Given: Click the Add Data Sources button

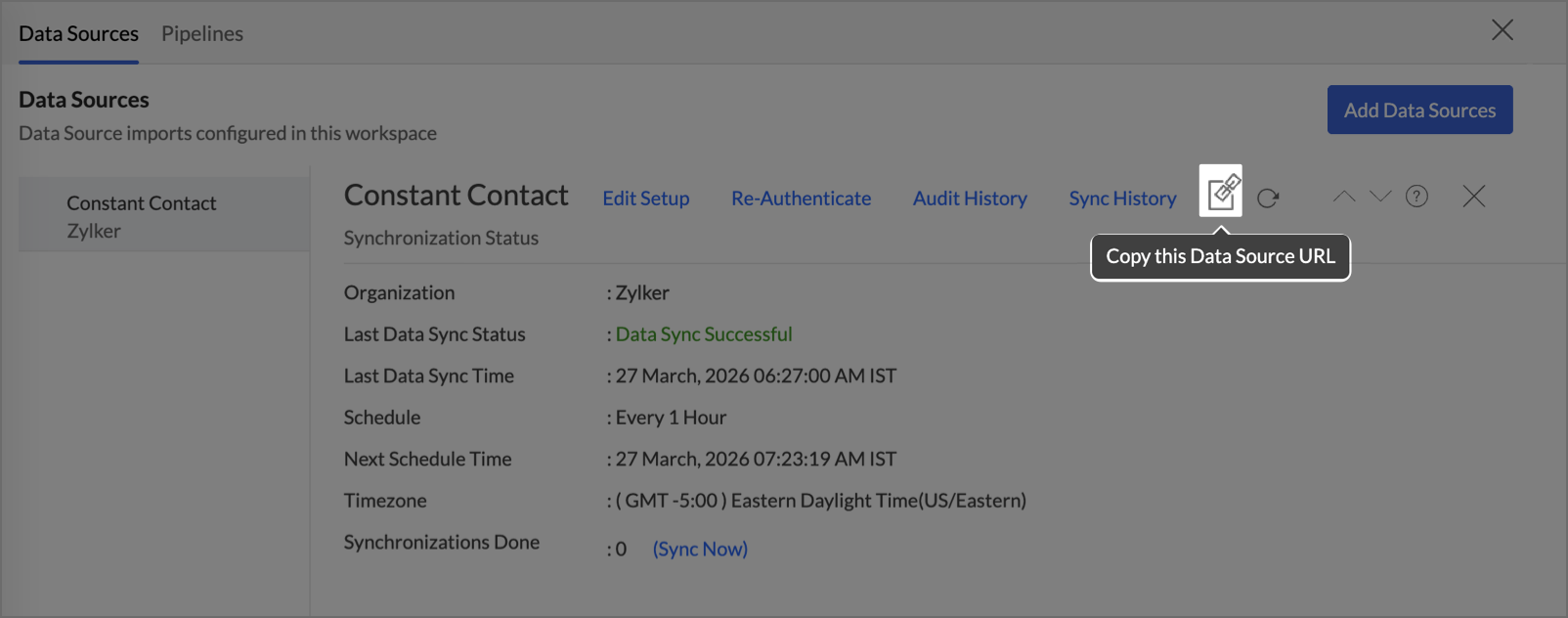Looking at the screenshot, I should (x=1419, y=110).
